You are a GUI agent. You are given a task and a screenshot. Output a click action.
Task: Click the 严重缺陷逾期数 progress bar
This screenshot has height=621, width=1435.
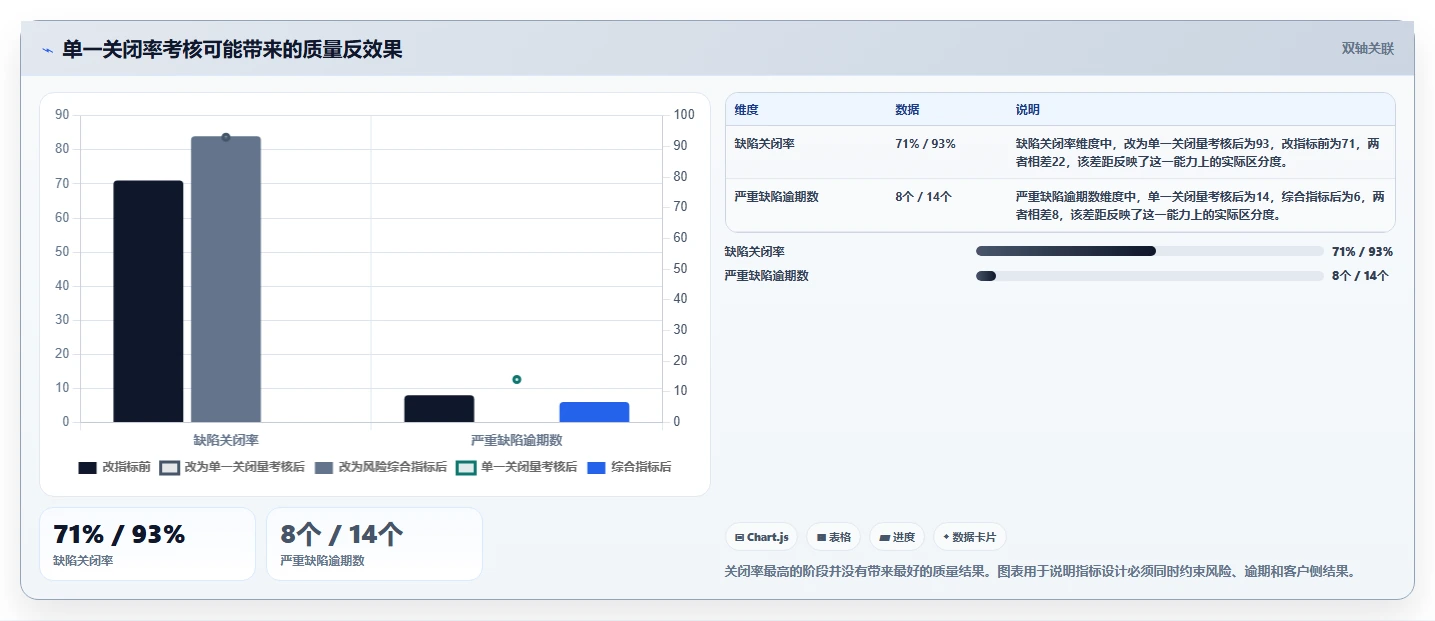click(1150, 276)
